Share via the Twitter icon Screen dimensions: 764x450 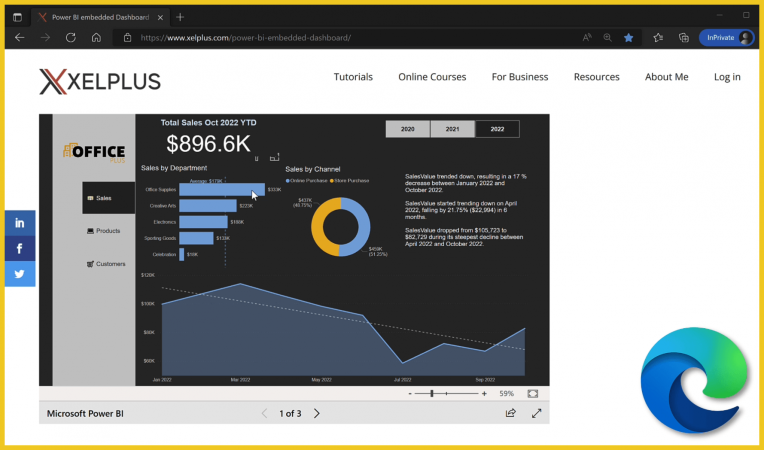19,273
